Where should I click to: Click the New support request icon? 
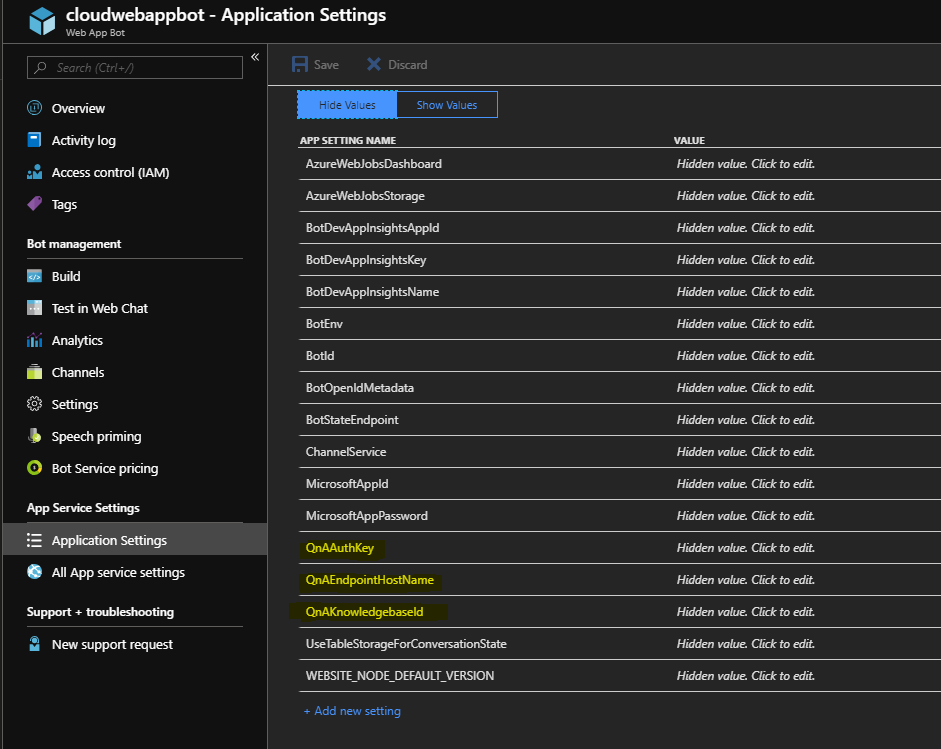34,644
